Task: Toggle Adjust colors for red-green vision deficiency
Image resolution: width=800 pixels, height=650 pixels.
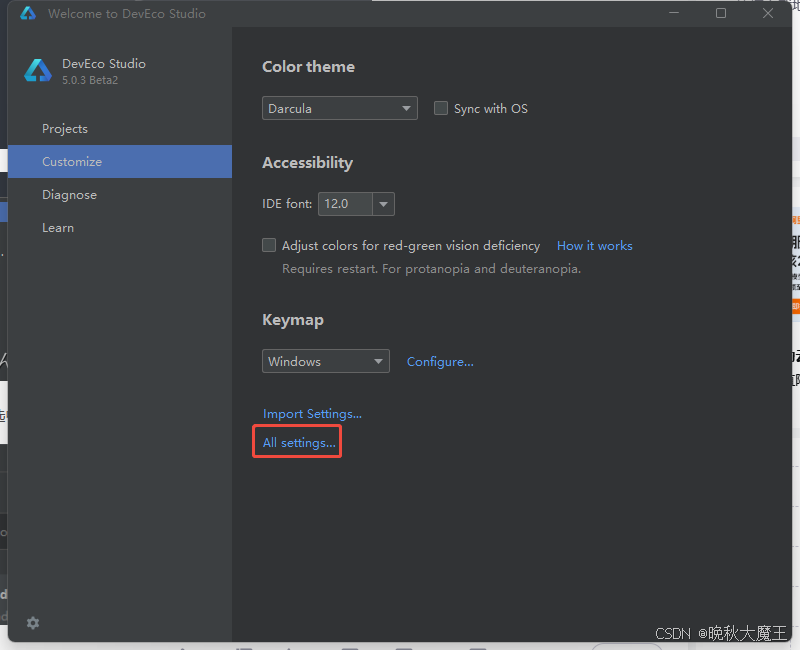Action: coord(269,245)
